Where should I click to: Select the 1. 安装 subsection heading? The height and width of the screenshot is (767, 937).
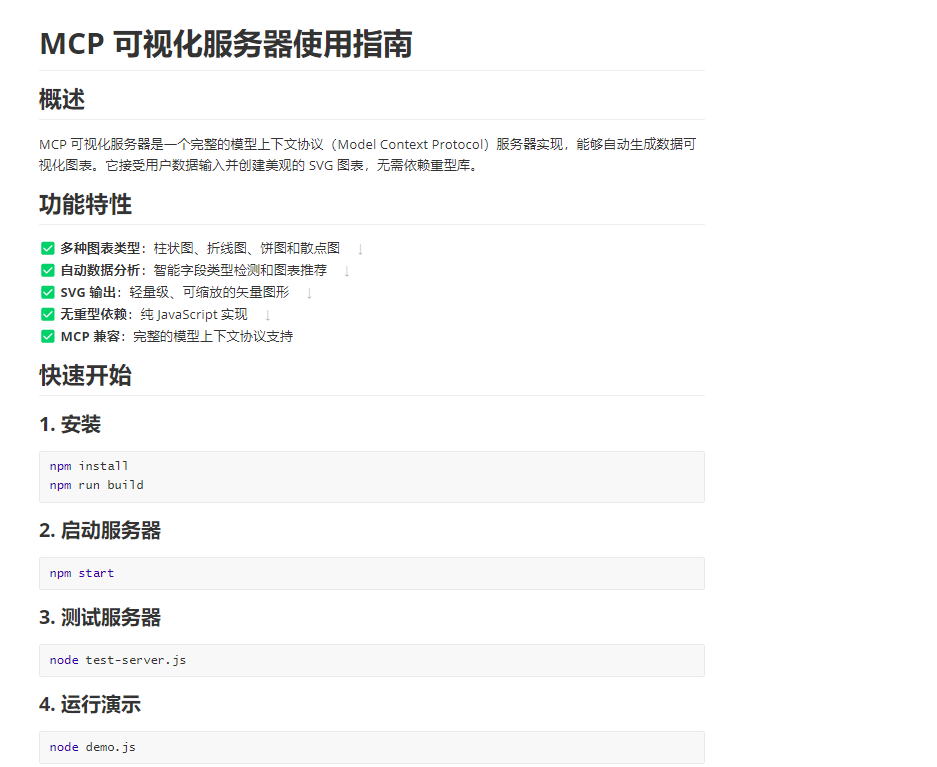(x=69, y=424)
